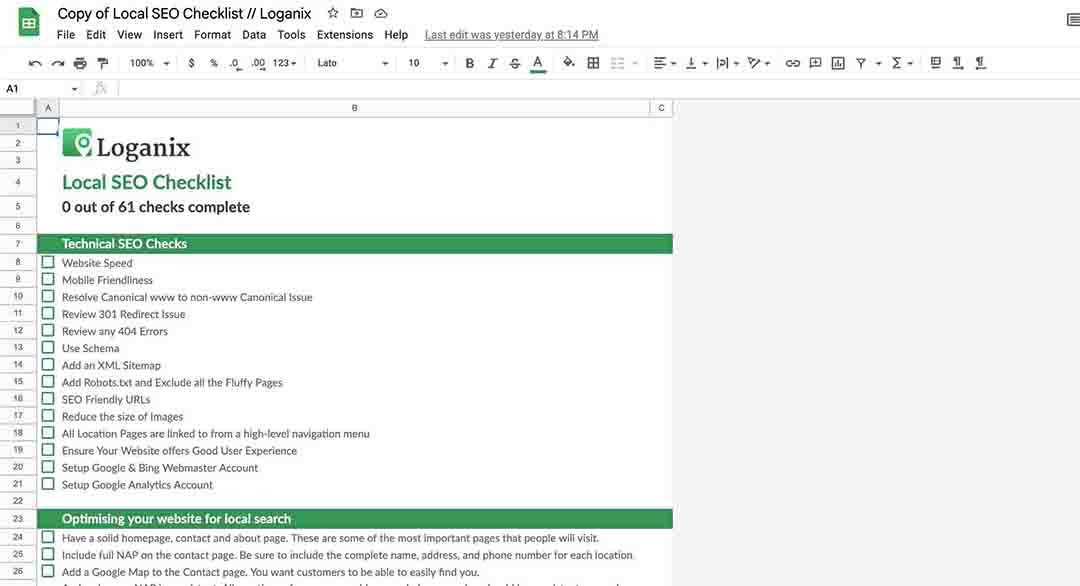Image resolution: width=1080 pixels, height=586 pixels.
Task: Star this document
Action: click(333, 13)
